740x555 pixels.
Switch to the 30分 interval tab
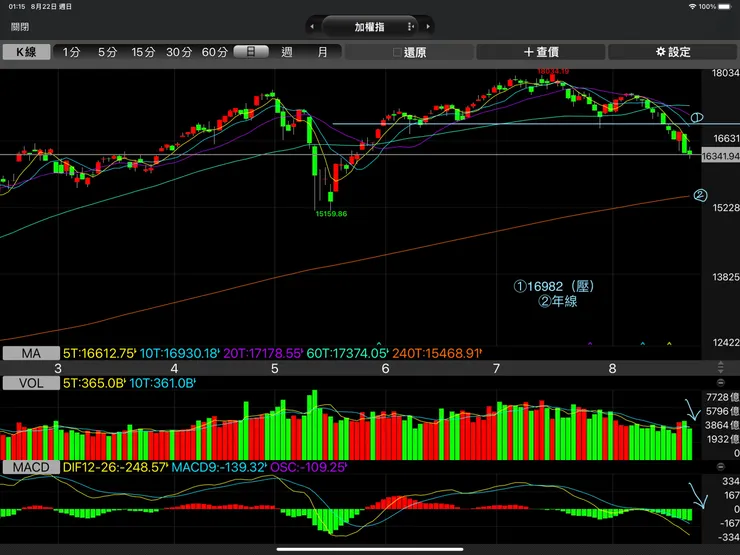(179, 52)
